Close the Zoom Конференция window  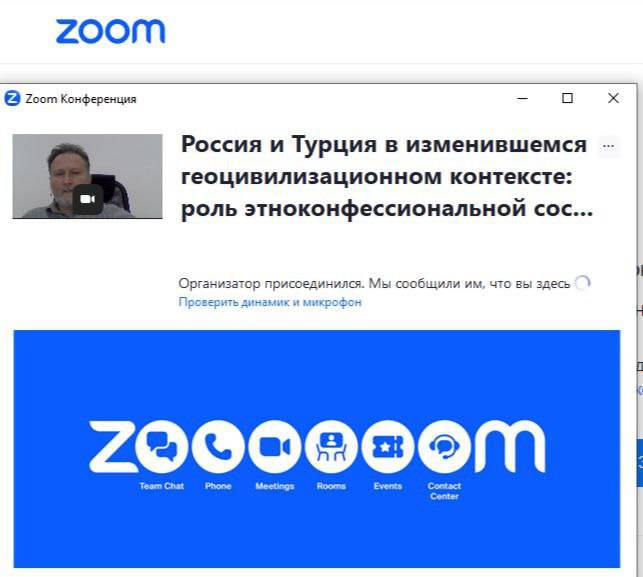tap(613, 98)
